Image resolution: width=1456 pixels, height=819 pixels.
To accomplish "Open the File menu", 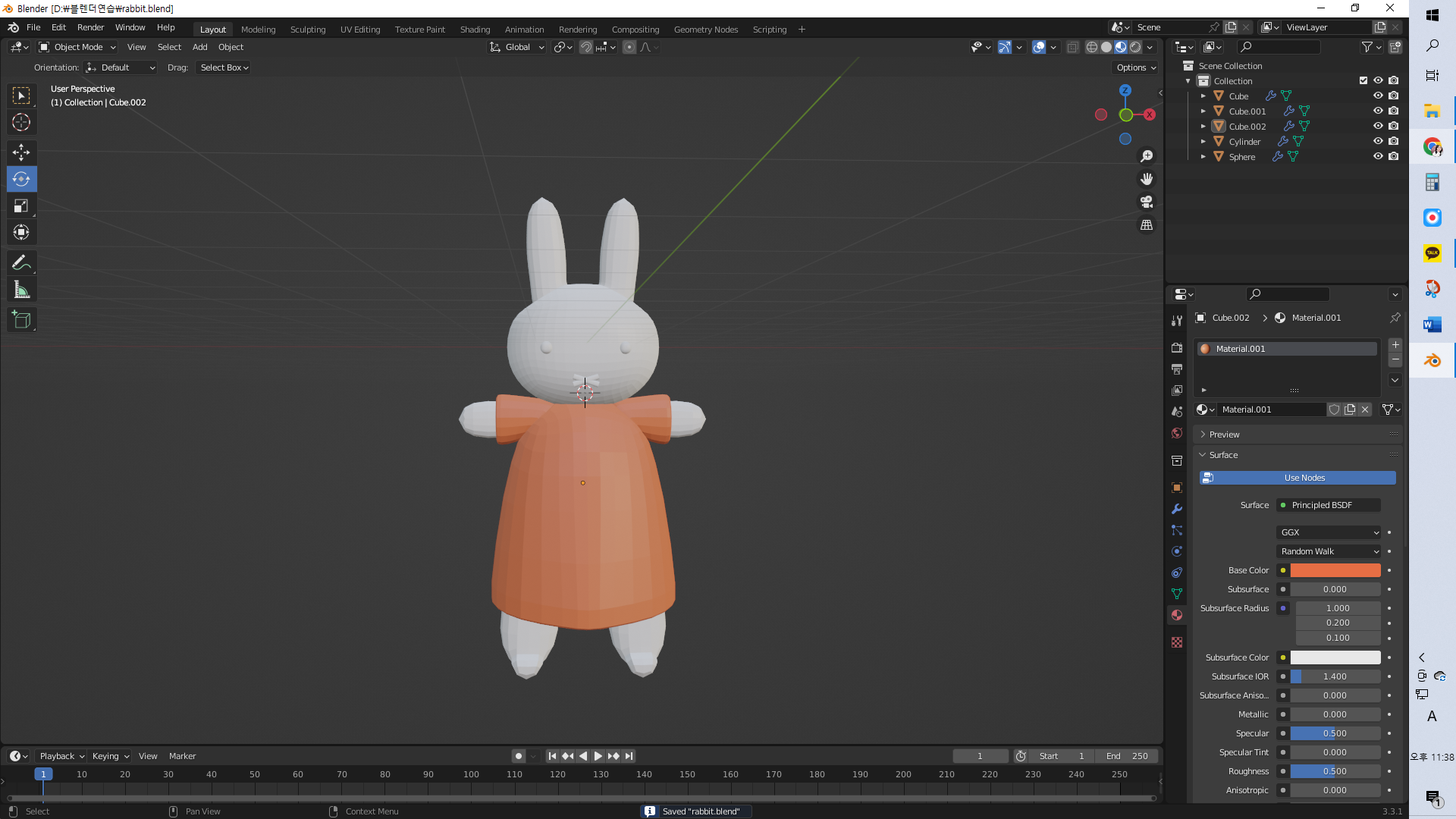I will click(33, 27).
